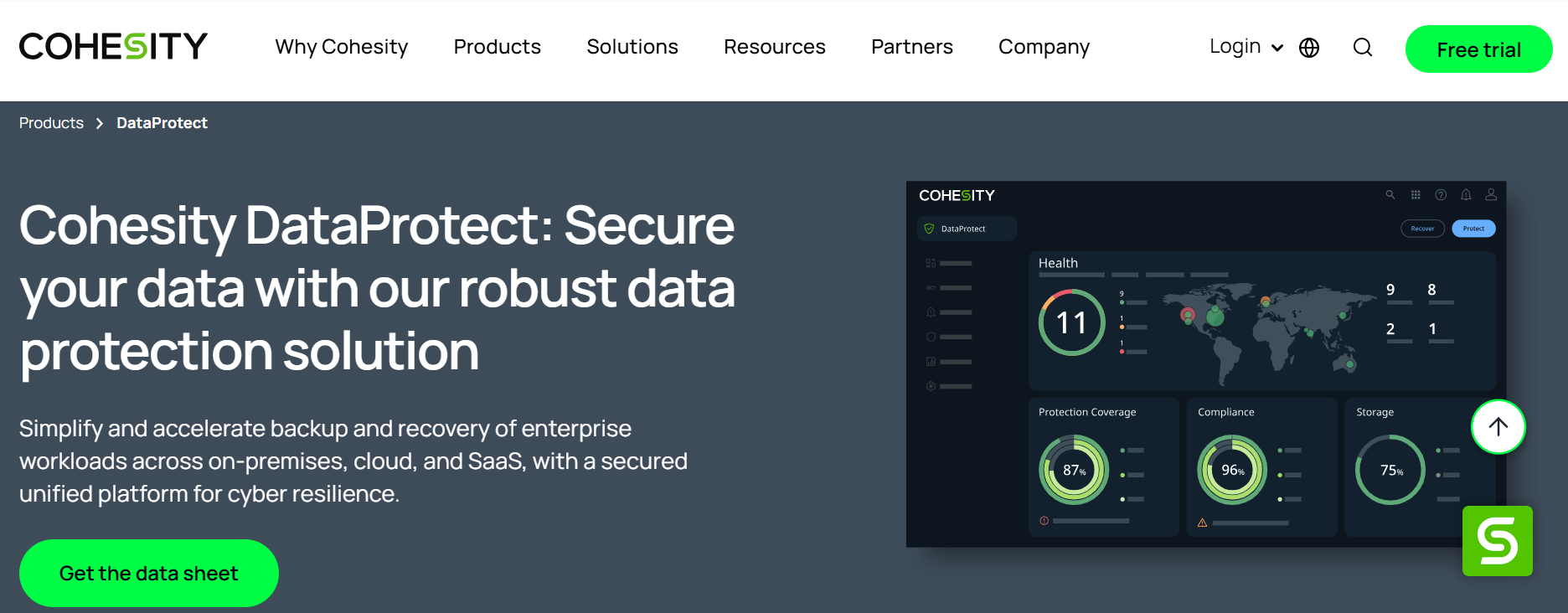The width and height of the screenshot is (1568, 613).
Task: Click the Storage 75% progress ring
Action: pyautogui.click(x=1390, y=470)
